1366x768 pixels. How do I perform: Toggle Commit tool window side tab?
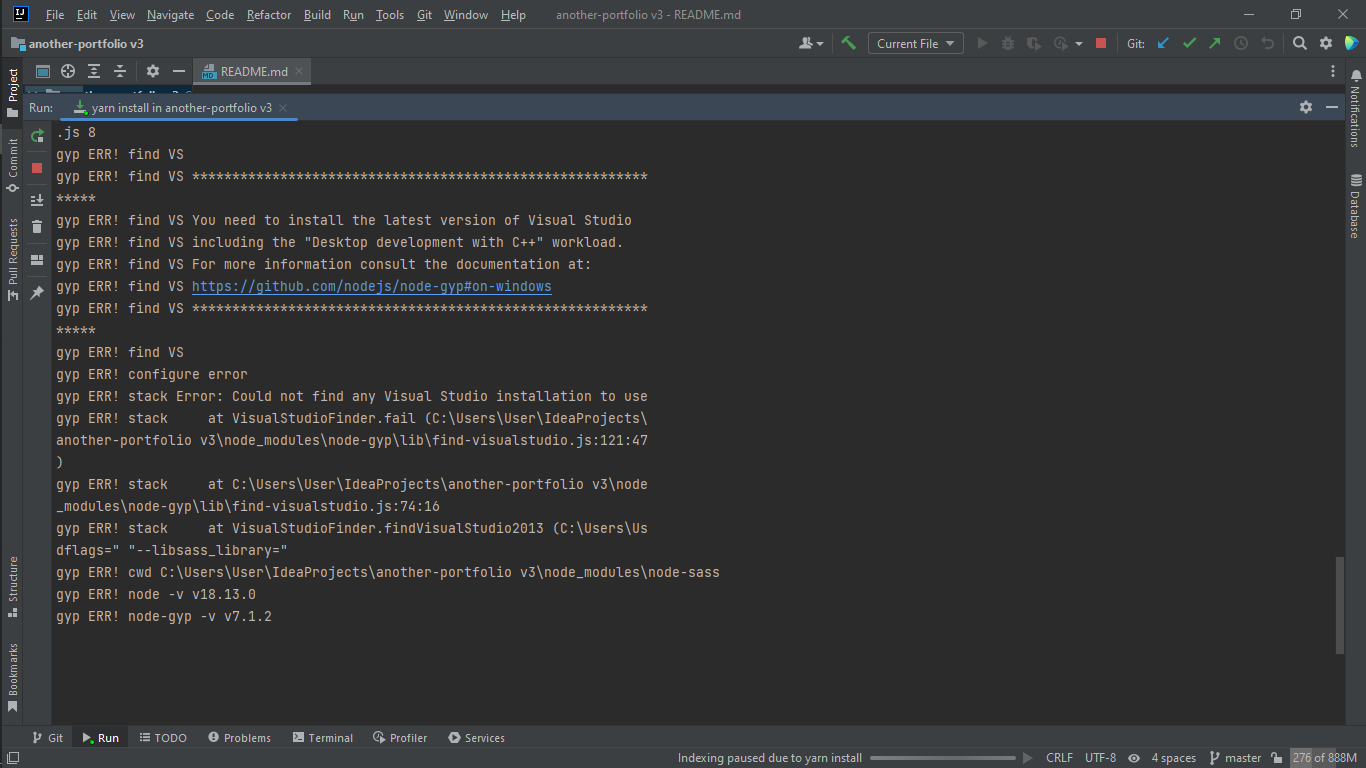[x=12, y=165]
